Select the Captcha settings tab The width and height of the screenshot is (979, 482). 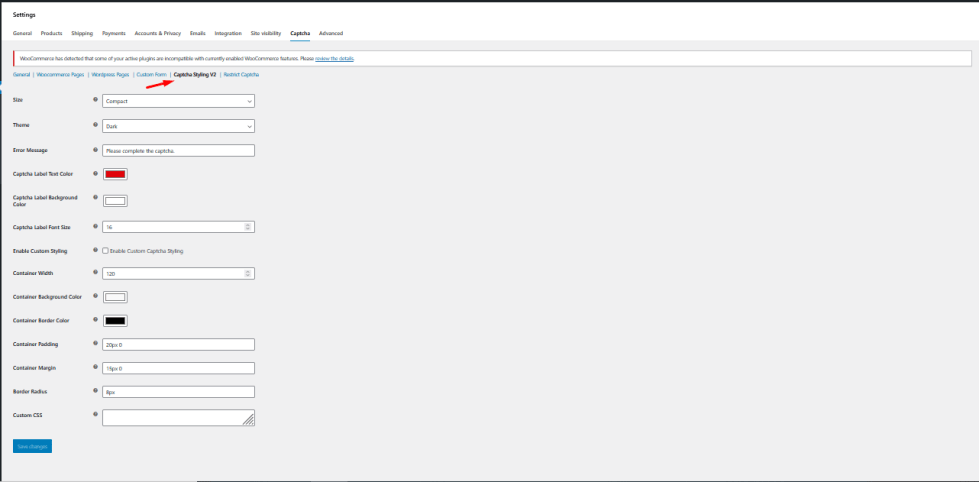pyautogui.click(x=300, y=33)
